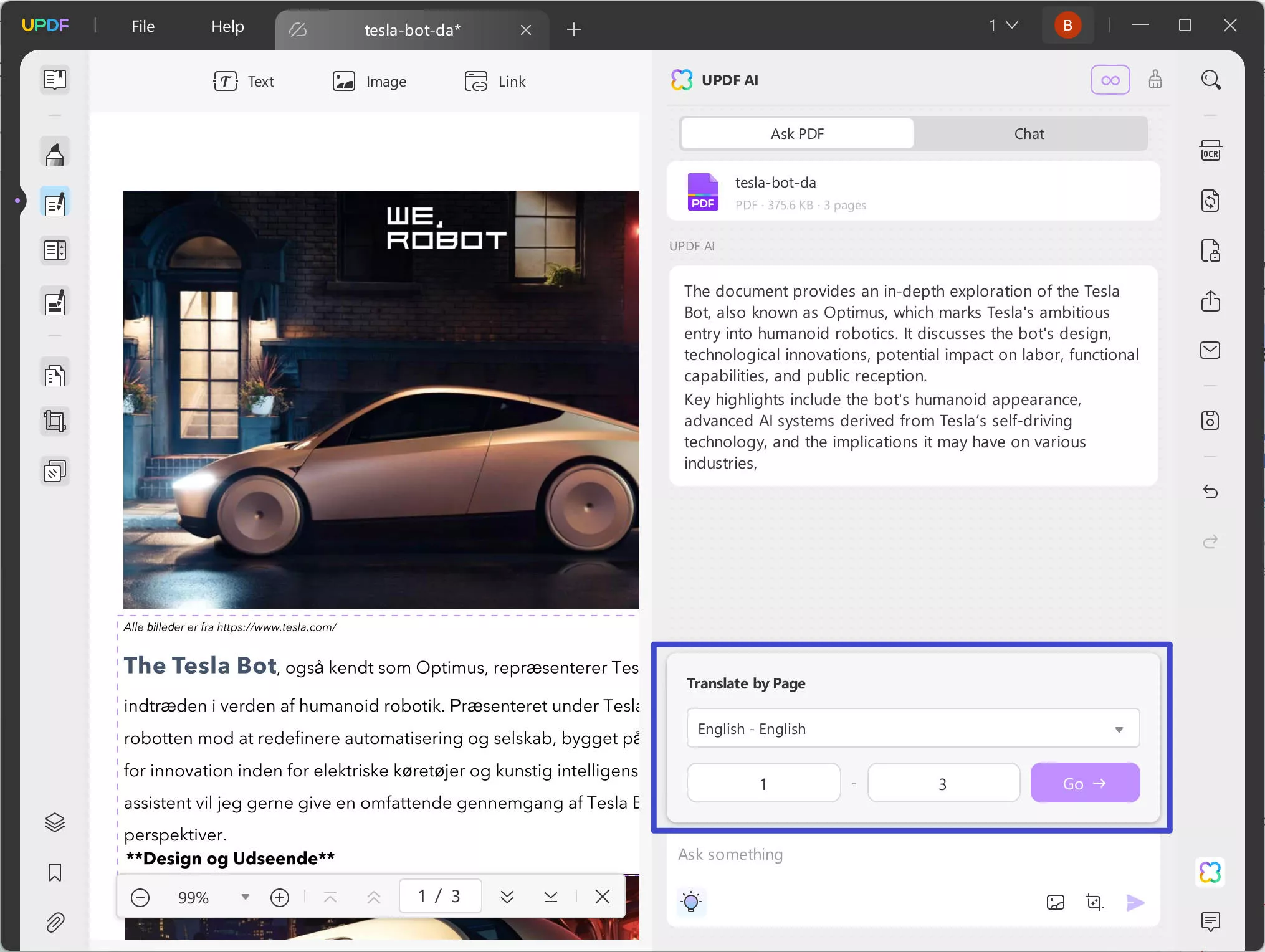Open the Crop Pages tool
Viewport: 1265px width, 952px height.
[55, 421]
